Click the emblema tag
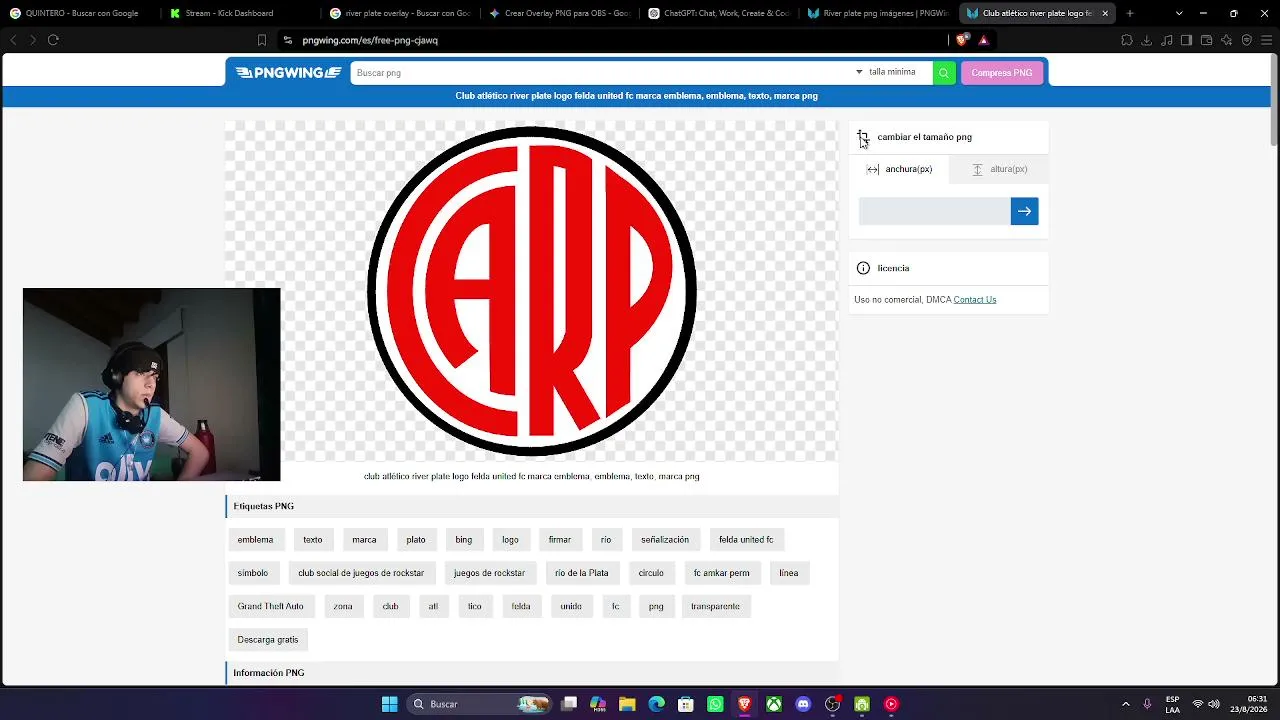 pos(255,540)
